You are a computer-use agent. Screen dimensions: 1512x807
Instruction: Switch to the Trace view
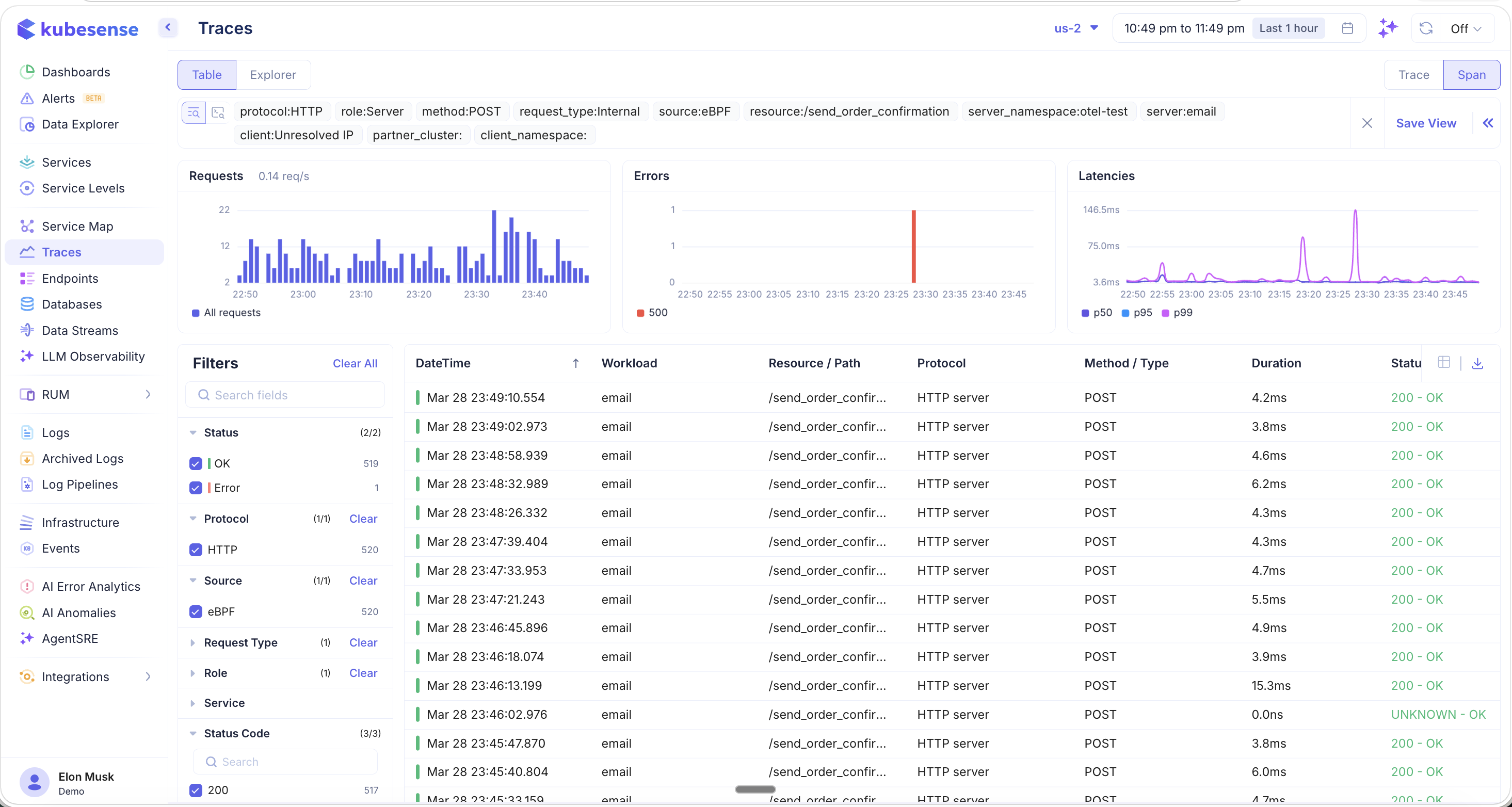coord(1413,74)
